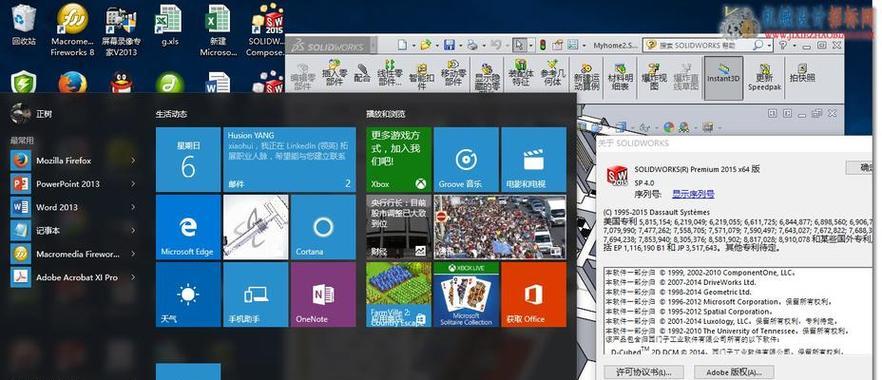Open dropdown arrow beside Save icon

[x=461, y=46]
